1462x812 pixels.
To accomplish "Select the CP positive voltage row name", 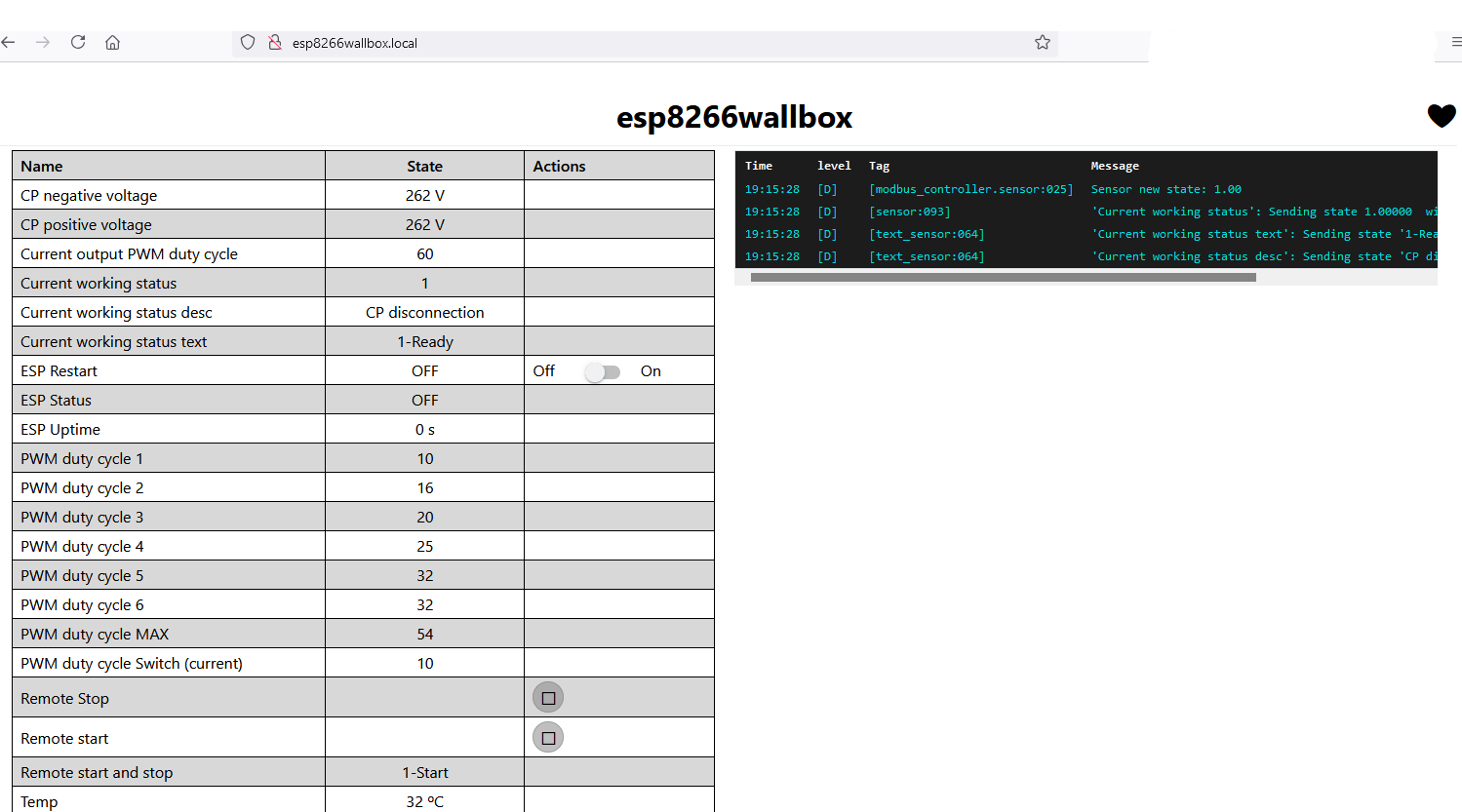I will [x=86, y=224].
